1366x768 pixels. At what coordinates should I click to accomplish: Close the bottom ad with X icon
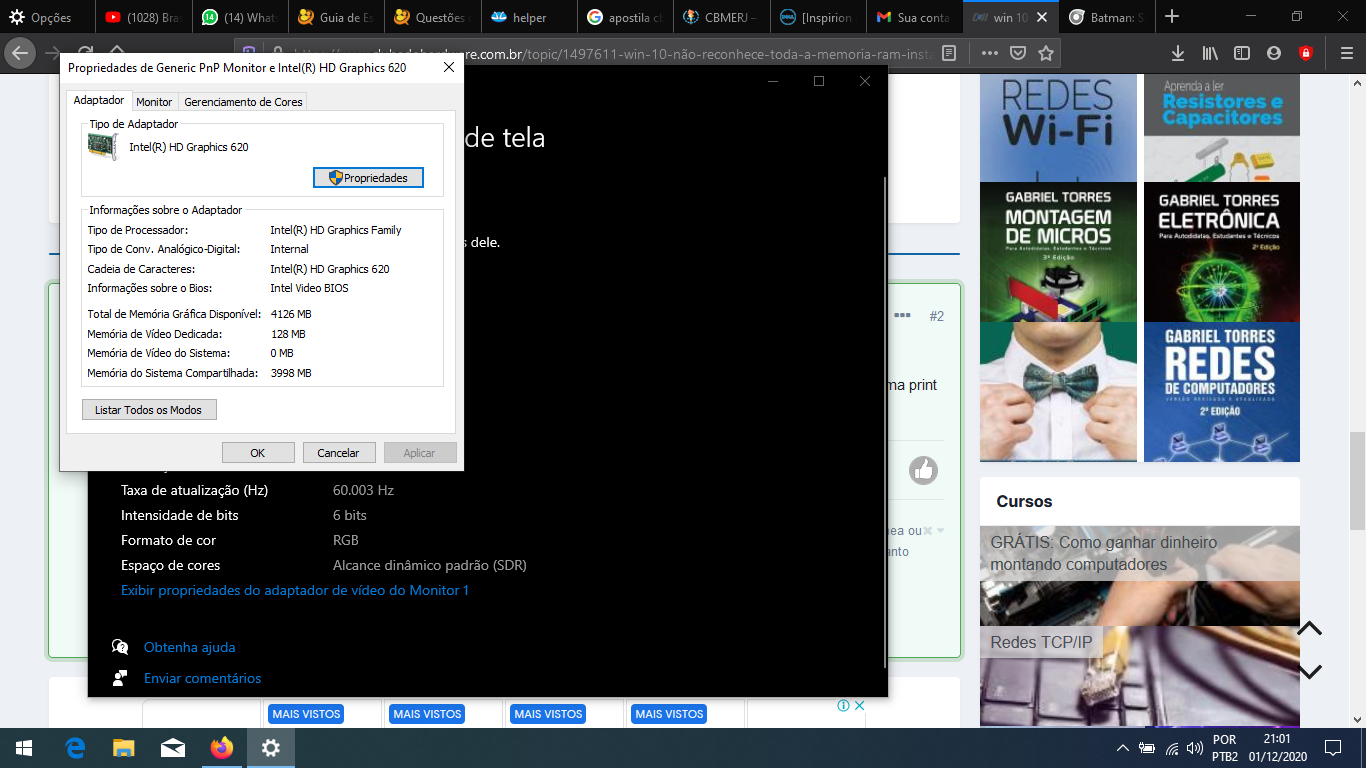pos(859,705)
